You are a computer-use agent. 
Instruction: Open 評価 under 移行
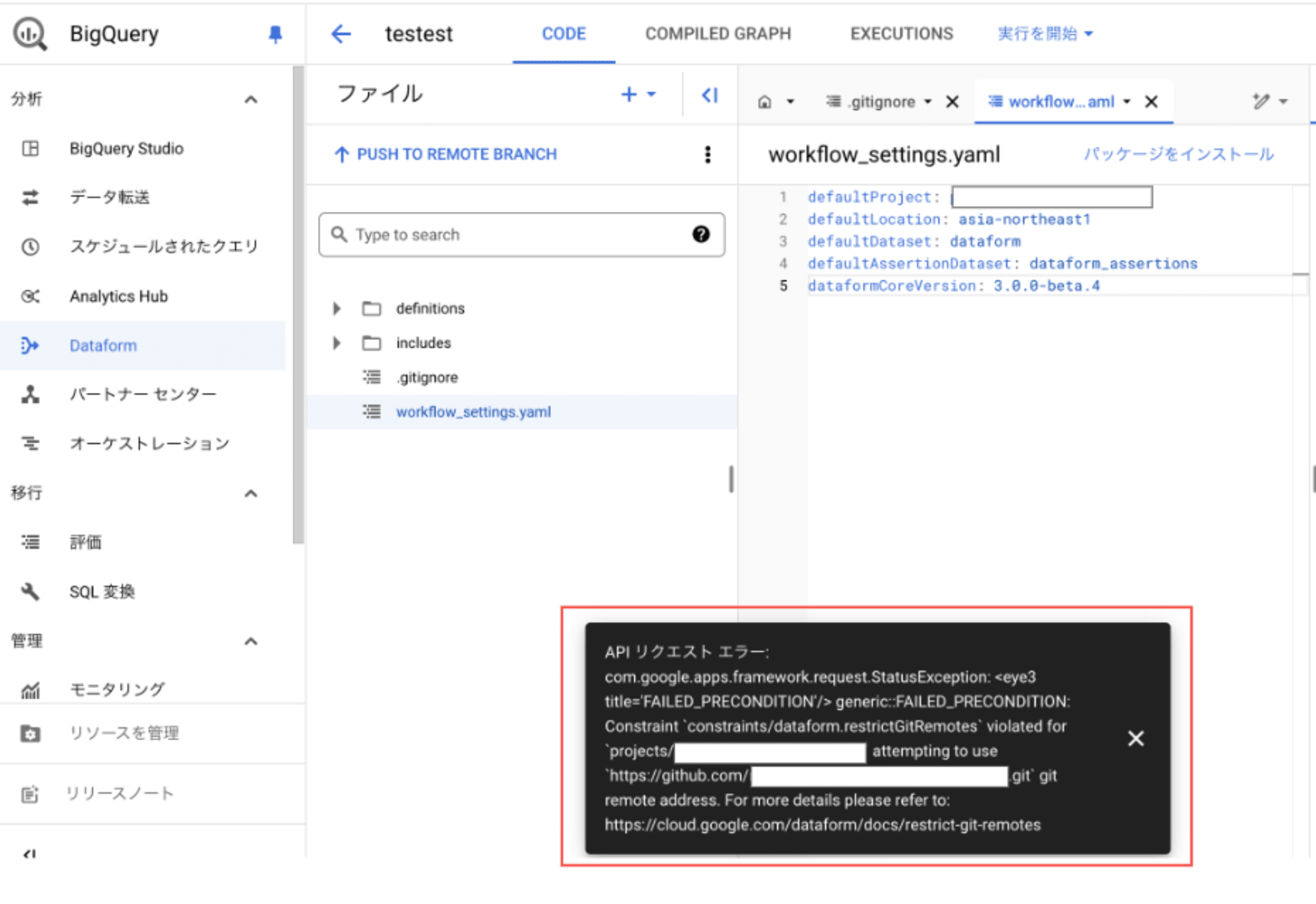[86, 542]
